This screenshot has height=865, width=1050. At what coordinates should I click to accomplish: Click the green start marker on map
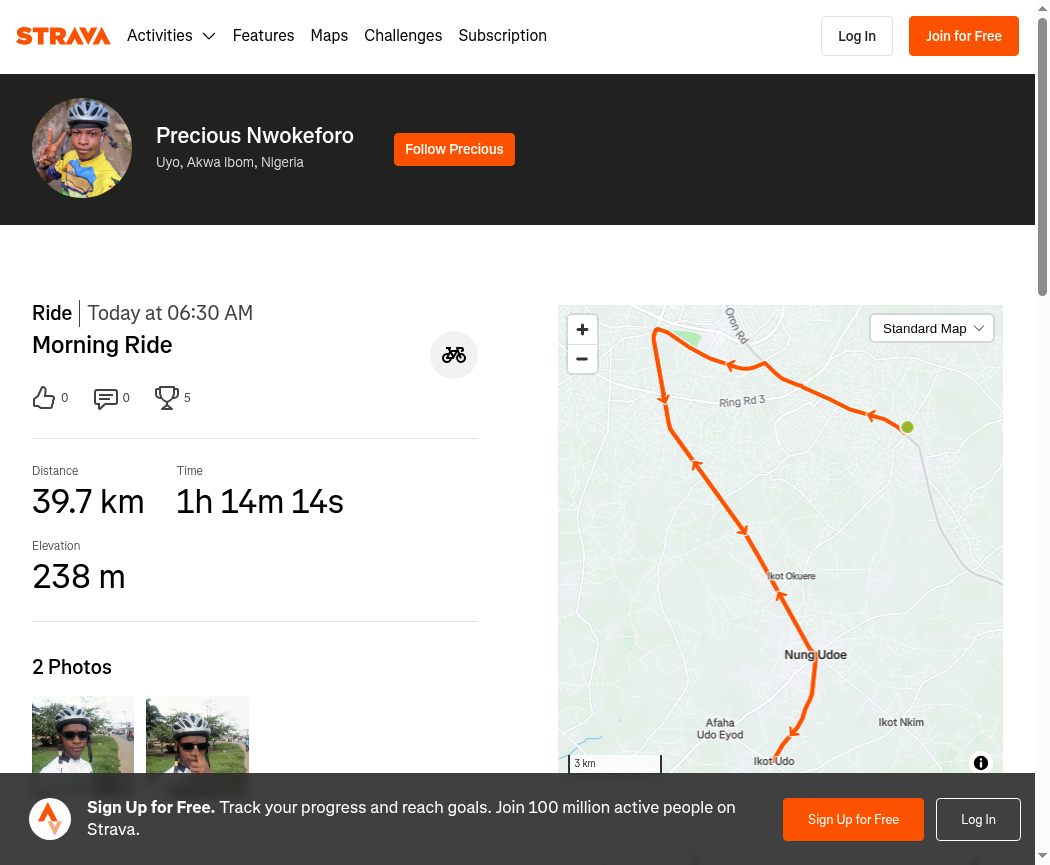click(907, 427)
